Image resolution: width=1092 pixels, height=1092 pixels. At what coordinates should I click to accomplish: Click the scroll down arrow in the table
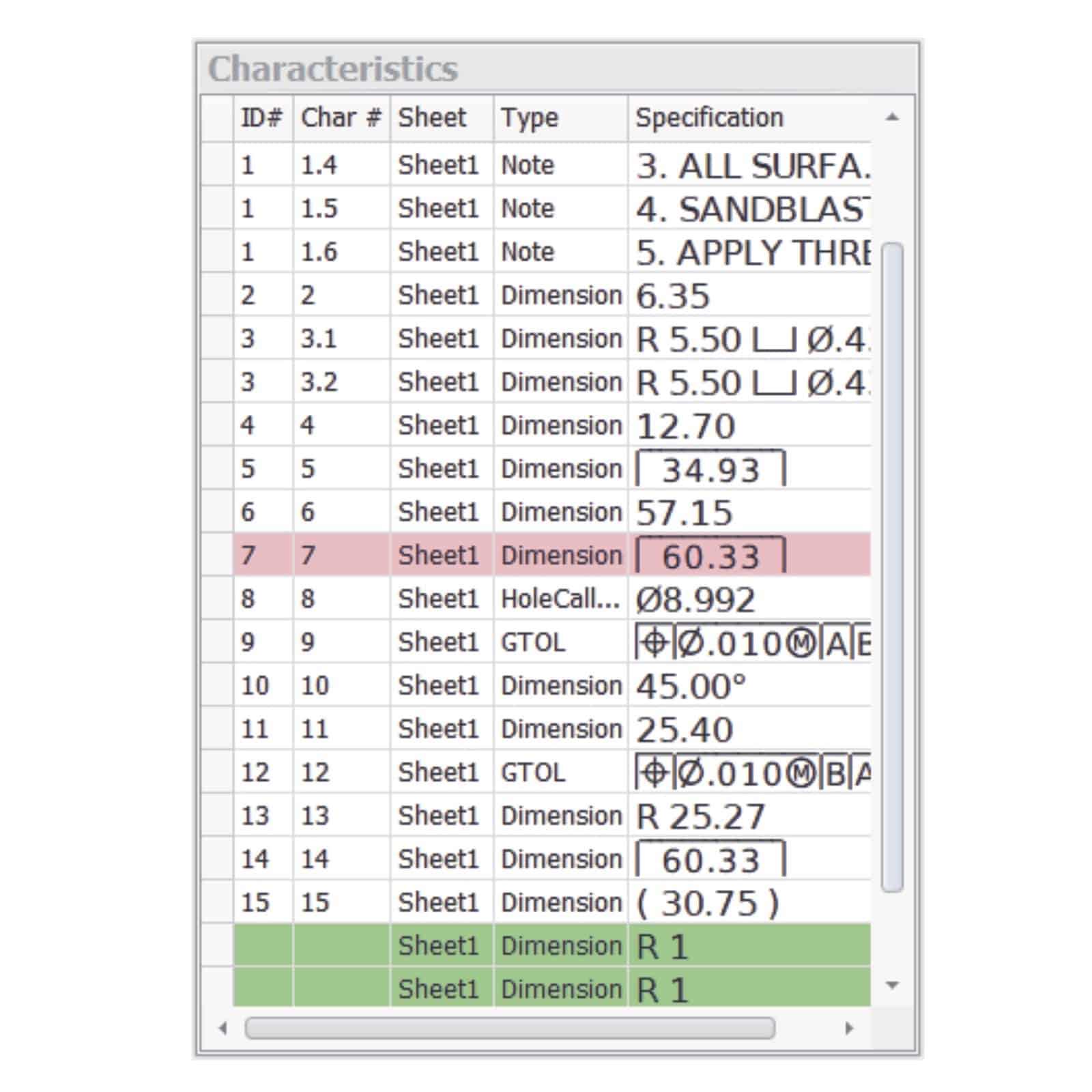click(891, 985)
